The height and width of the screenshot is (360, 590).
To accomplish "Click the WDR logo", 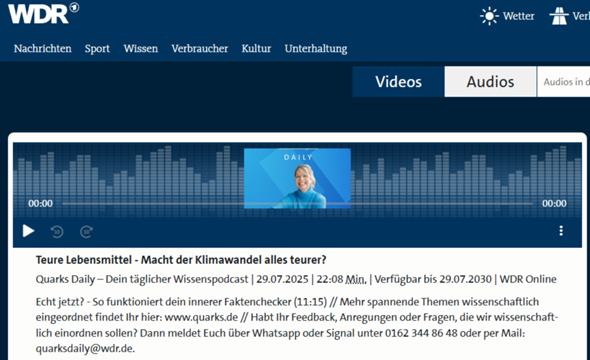I will point(43,14).
